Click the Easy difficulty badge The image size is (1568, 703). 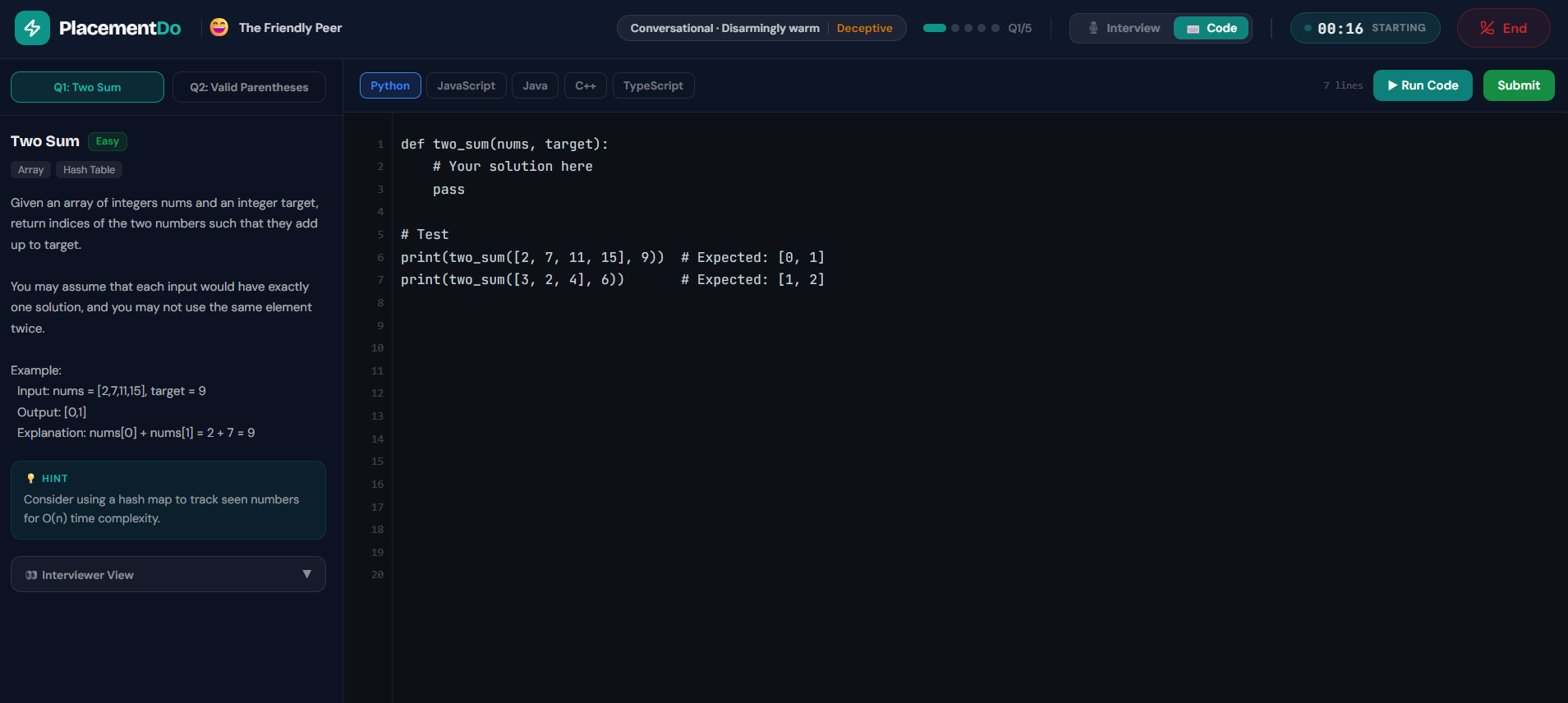[x=108, y=141]
